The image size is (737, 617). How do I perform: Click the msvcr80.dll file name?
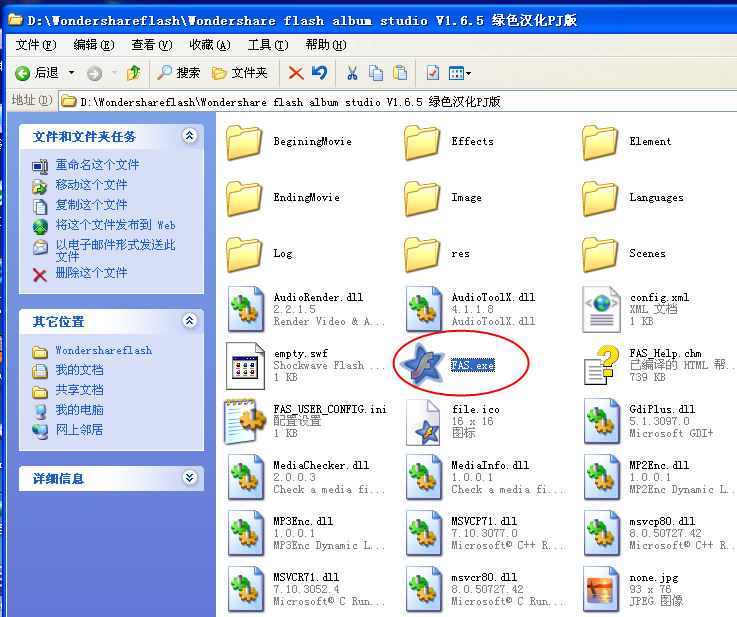(484, 577)
